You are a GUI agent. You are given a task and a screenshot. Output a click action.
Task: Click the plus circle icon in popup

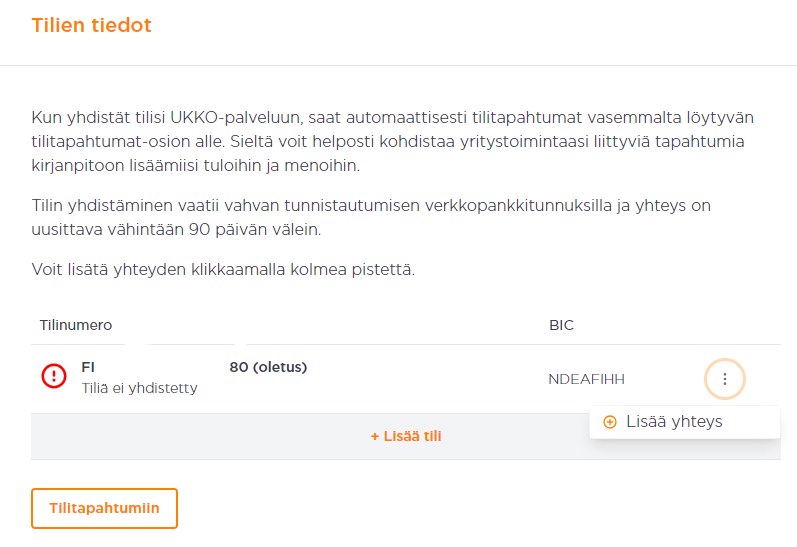pyautogui.click(x=609, y=422)
